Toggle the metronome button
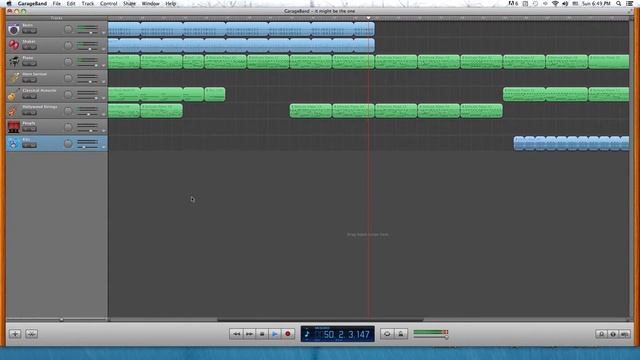The image size is (640, 360). [400, 334]
